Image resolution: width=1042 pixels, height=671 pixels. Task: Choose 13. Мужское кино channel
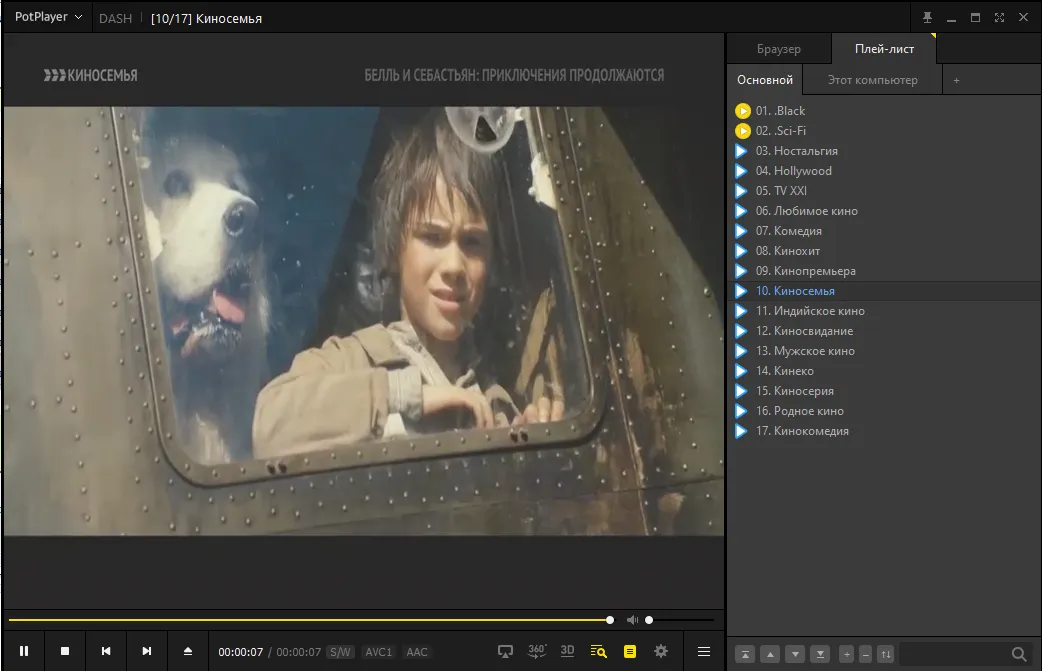pyautogui.click(x=884, y=351)
